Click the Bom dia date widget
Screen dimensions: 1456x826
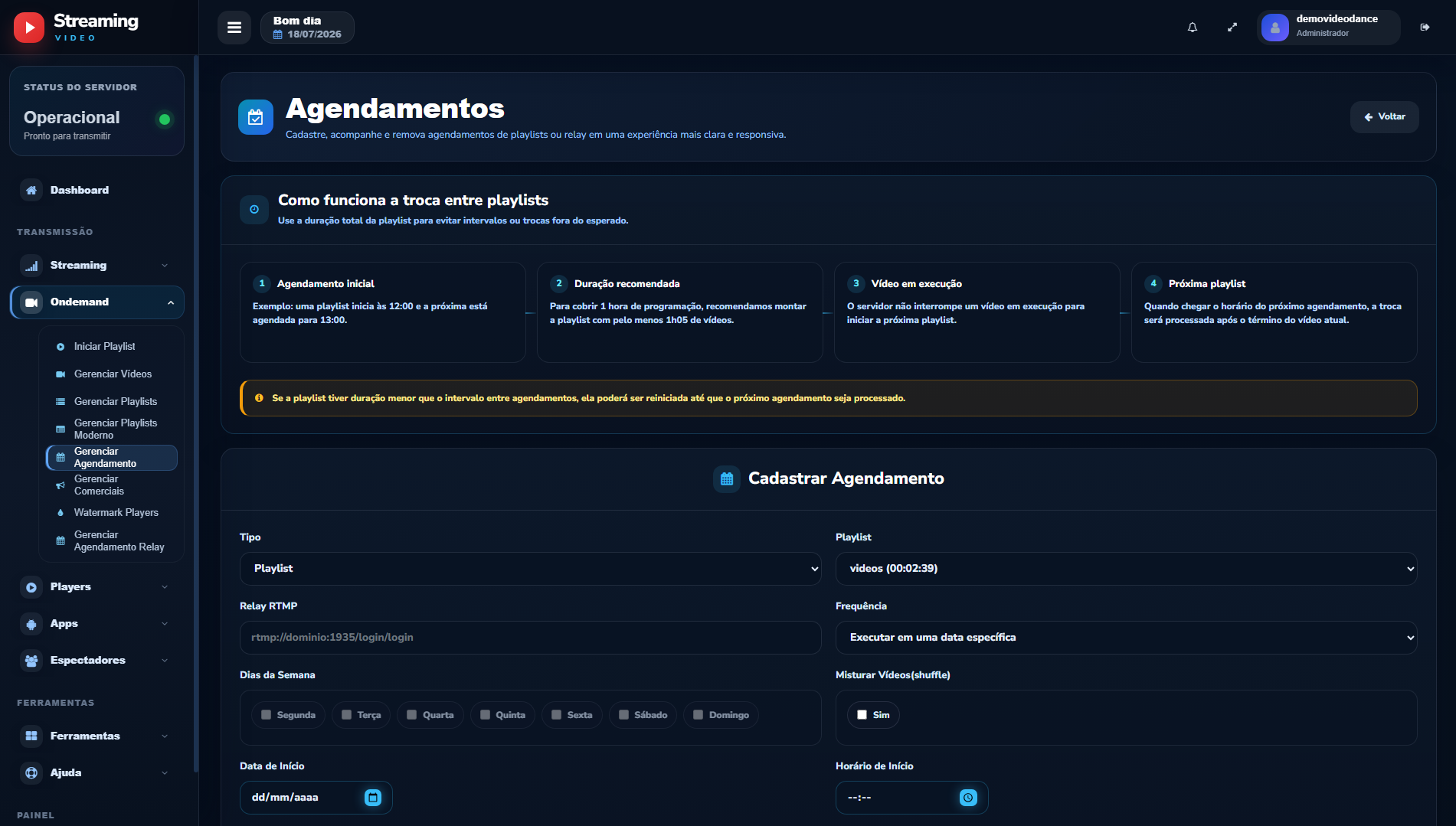coord(307,28)
